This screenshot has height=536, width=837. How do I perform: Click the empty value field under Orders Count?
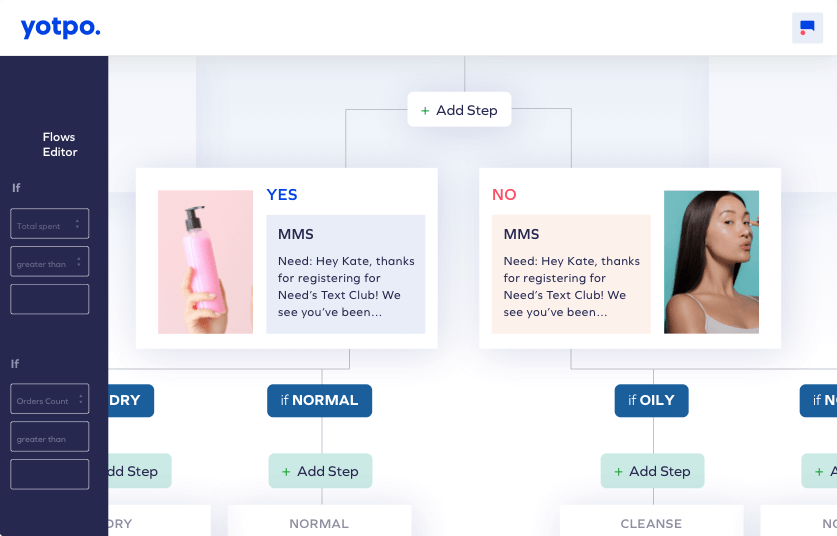click(50, 474)
